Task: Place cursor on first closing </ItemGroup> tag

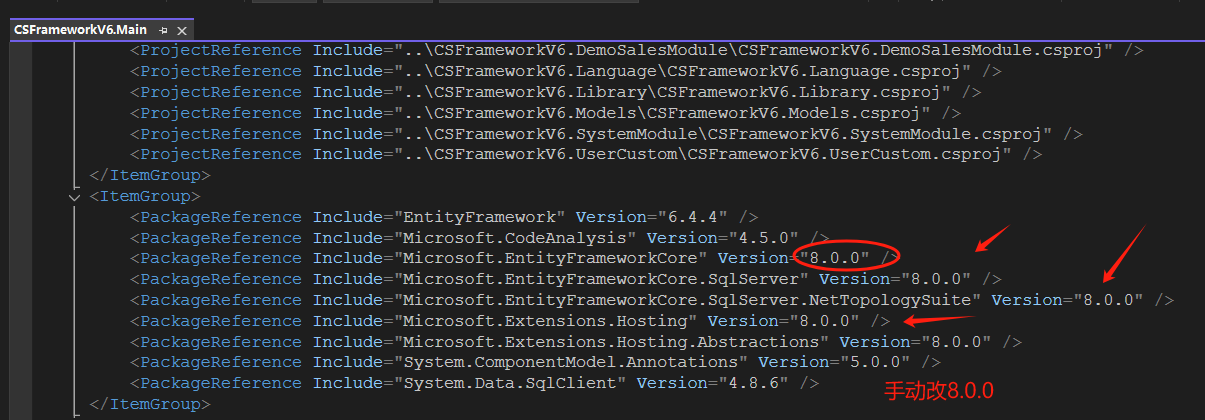Action: (x=150, y=175)
